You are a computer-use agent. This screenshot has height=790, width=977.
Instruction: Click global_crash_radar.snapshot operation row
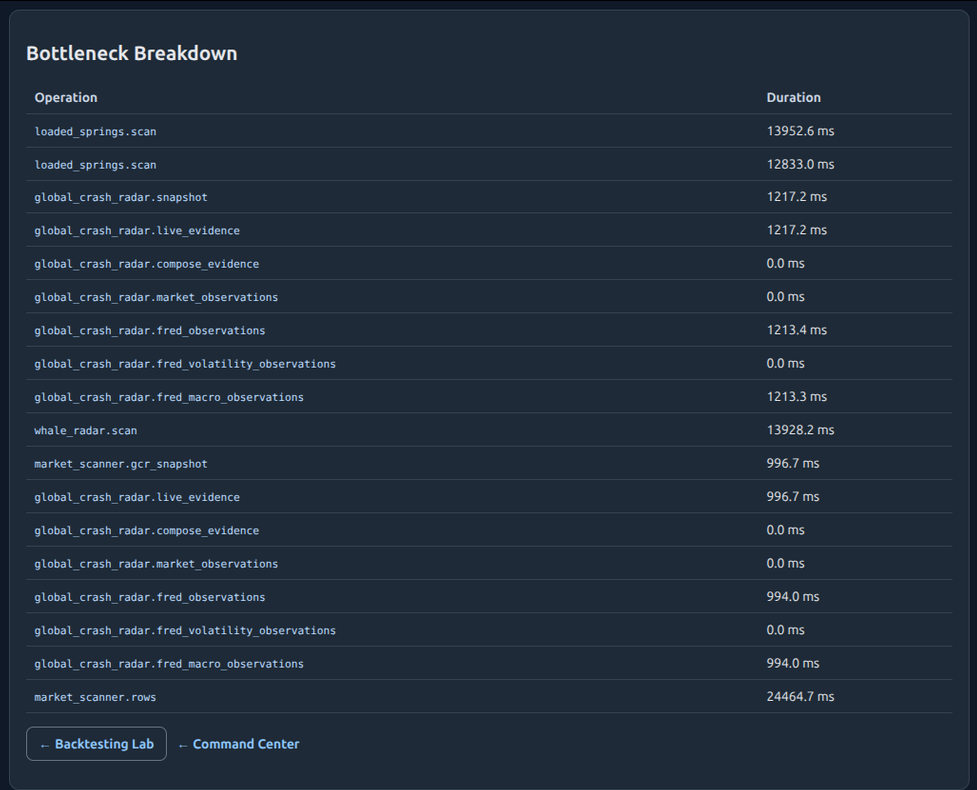(x=489, y=197)
